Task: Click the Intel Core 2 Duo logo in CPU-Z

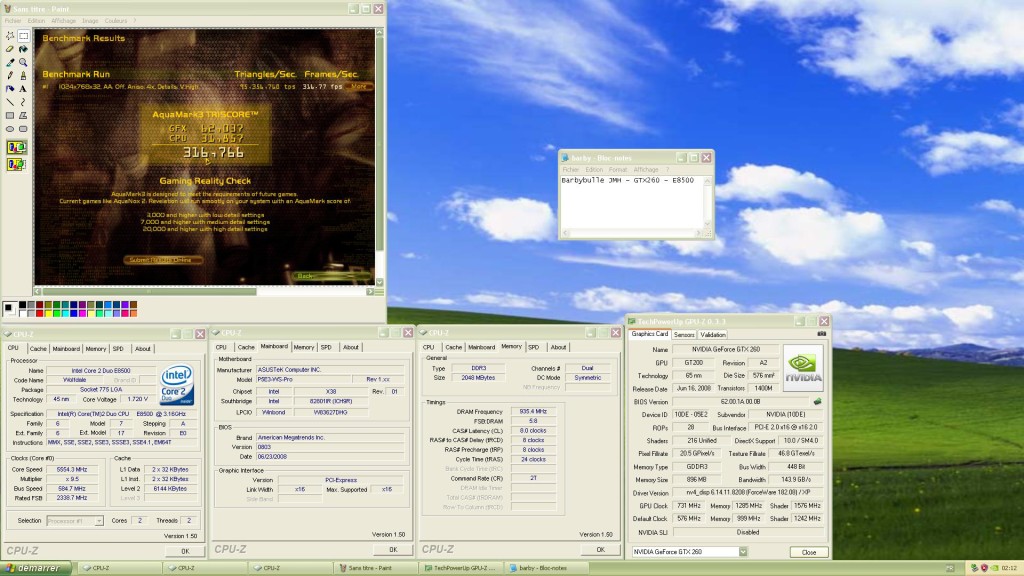Action: 177,384
